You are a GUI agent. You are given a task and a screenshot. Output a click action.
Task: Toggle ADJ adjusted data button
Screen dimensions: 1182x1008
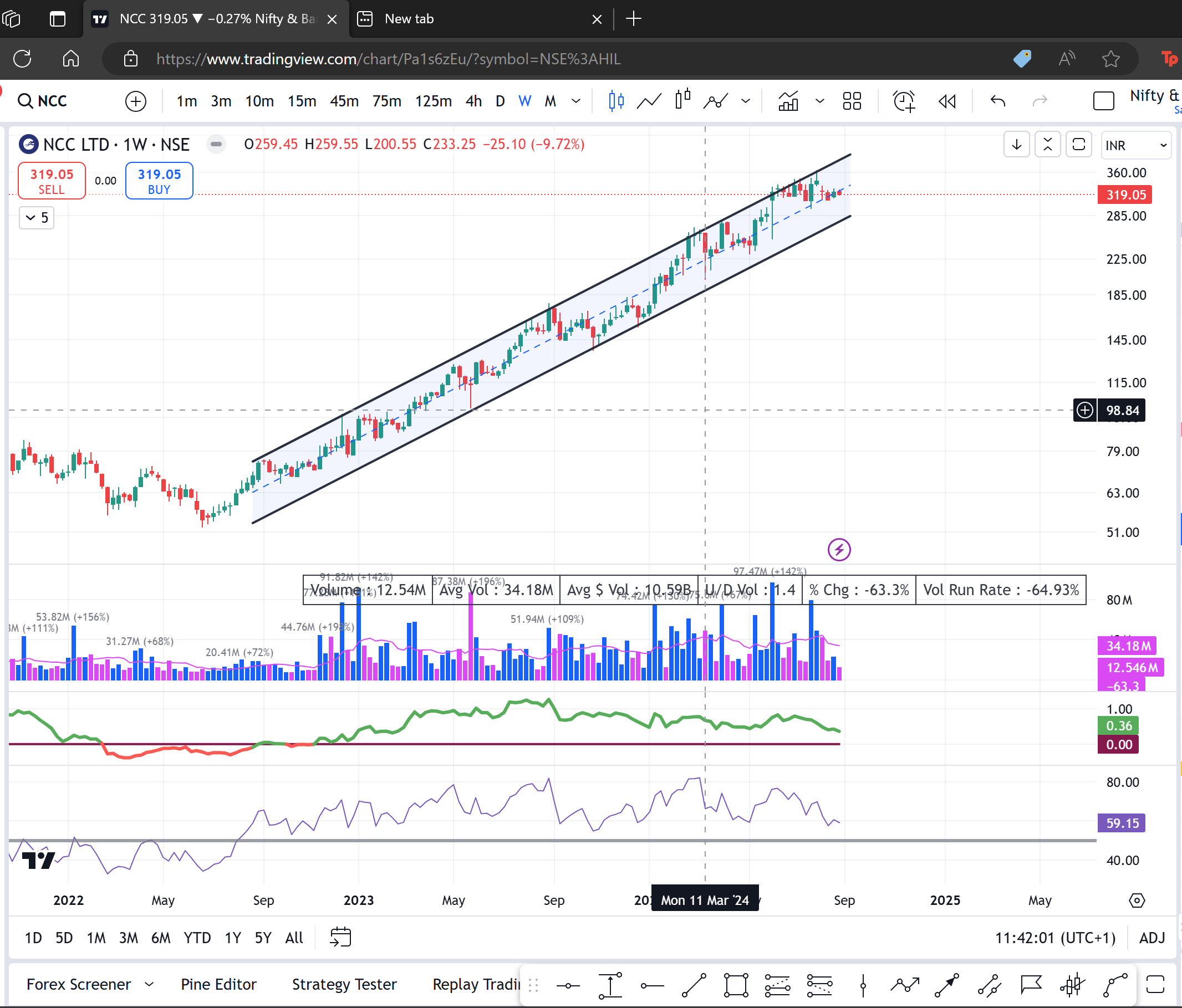coord(1152,938)
